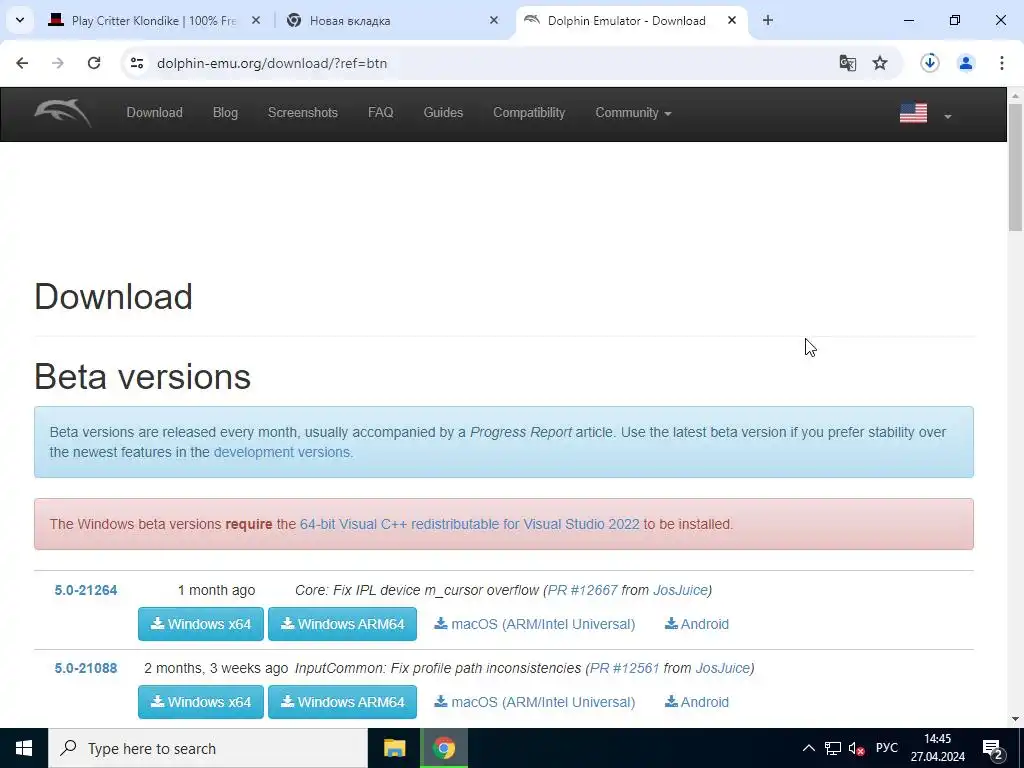Click the US flag language icon
1024x768 pixels.
point(913,114)
